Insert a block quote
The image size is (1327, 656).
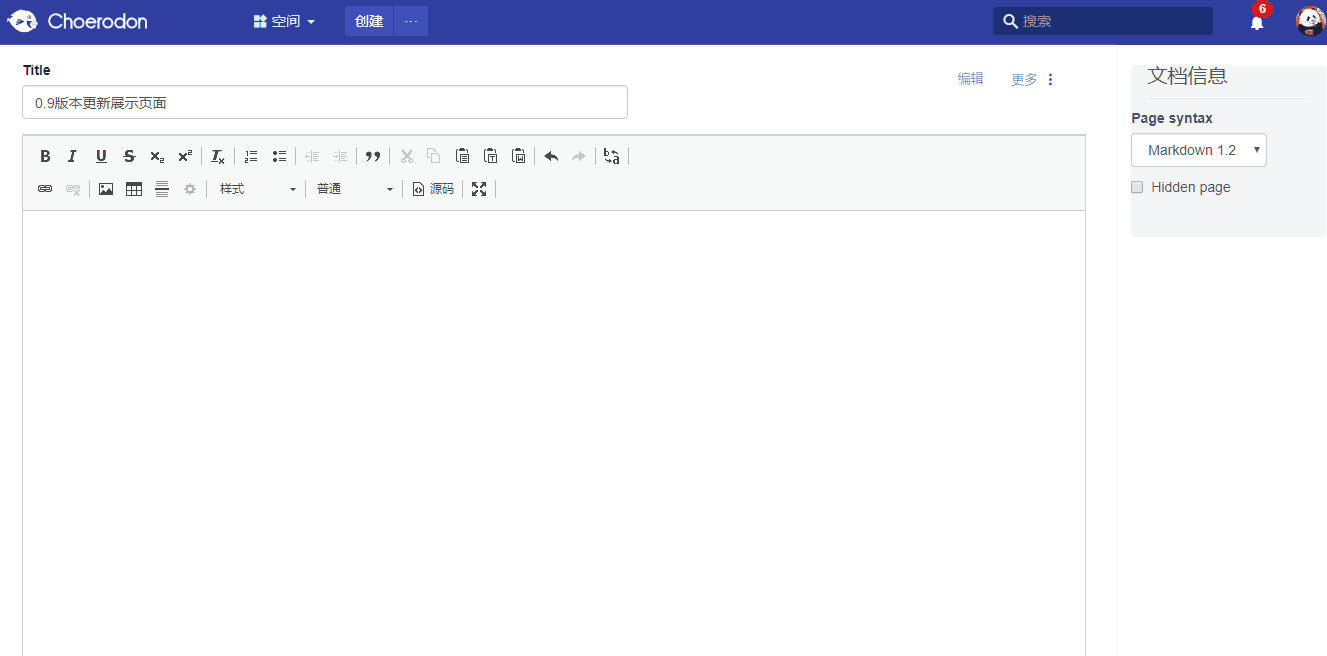click(373, 156)
